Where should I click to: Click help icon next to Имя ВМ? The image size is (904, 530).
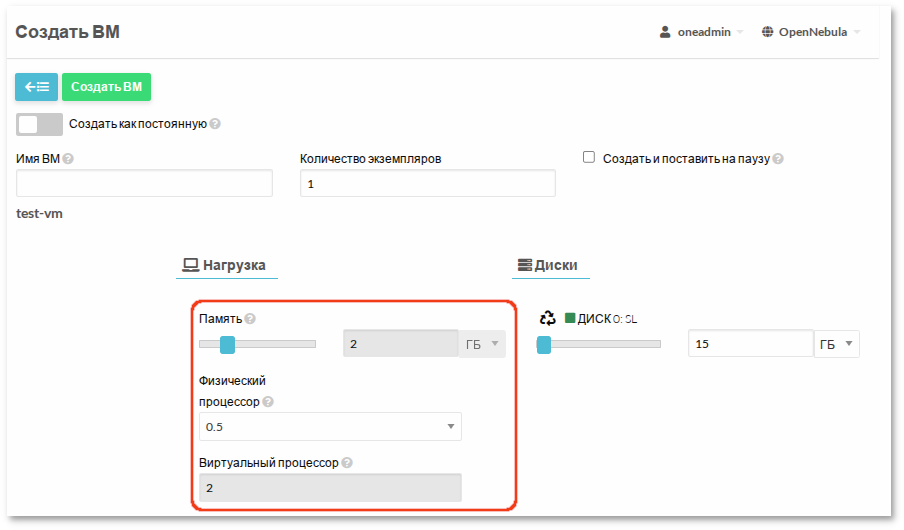68,159
